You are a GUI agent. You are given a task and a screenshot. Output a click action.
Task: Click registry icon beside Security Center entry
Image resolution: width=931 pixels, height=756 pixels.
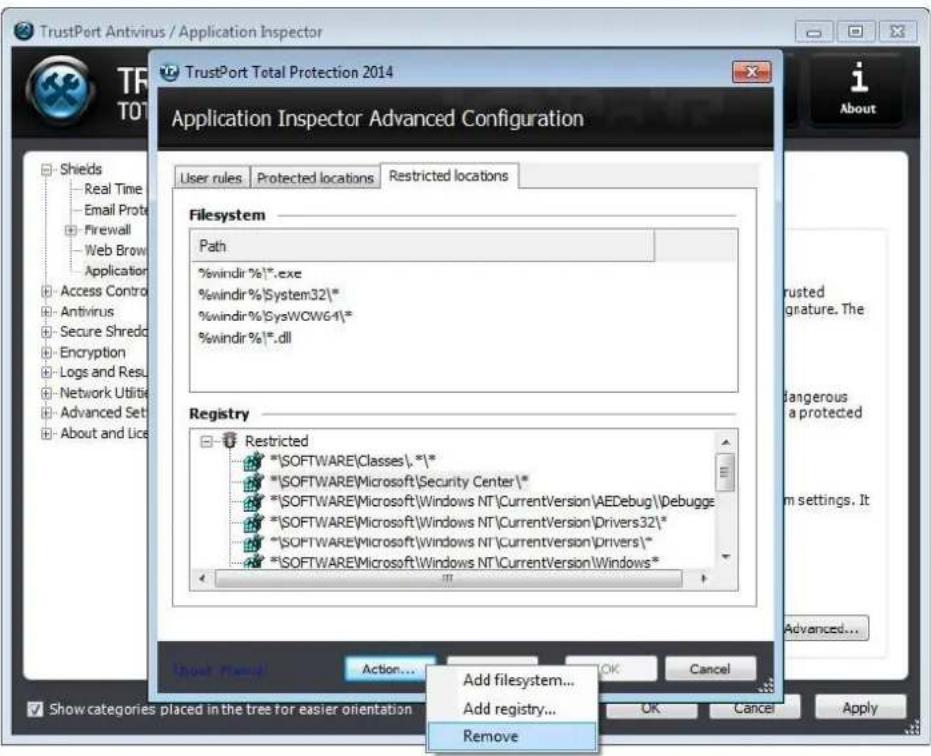point(254,481)
